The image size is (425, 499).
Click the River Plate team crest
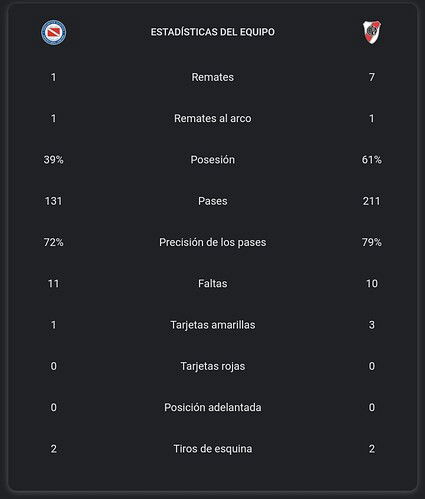click(x=372, y=32)
